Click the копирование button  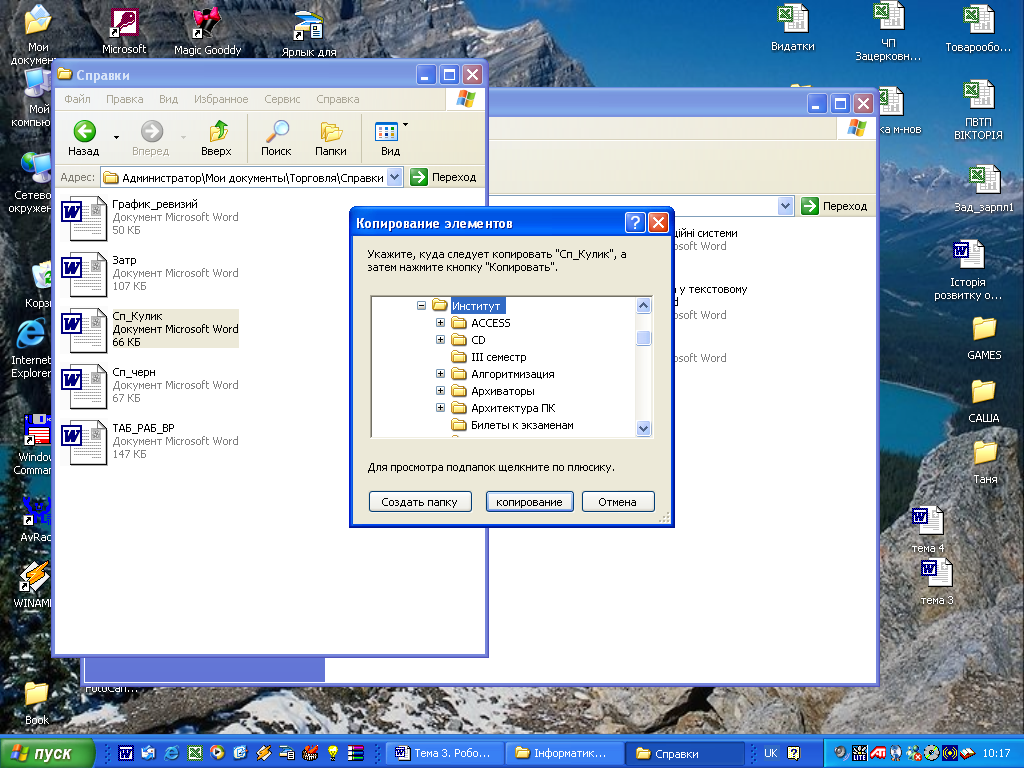click(x=530, y=502)
